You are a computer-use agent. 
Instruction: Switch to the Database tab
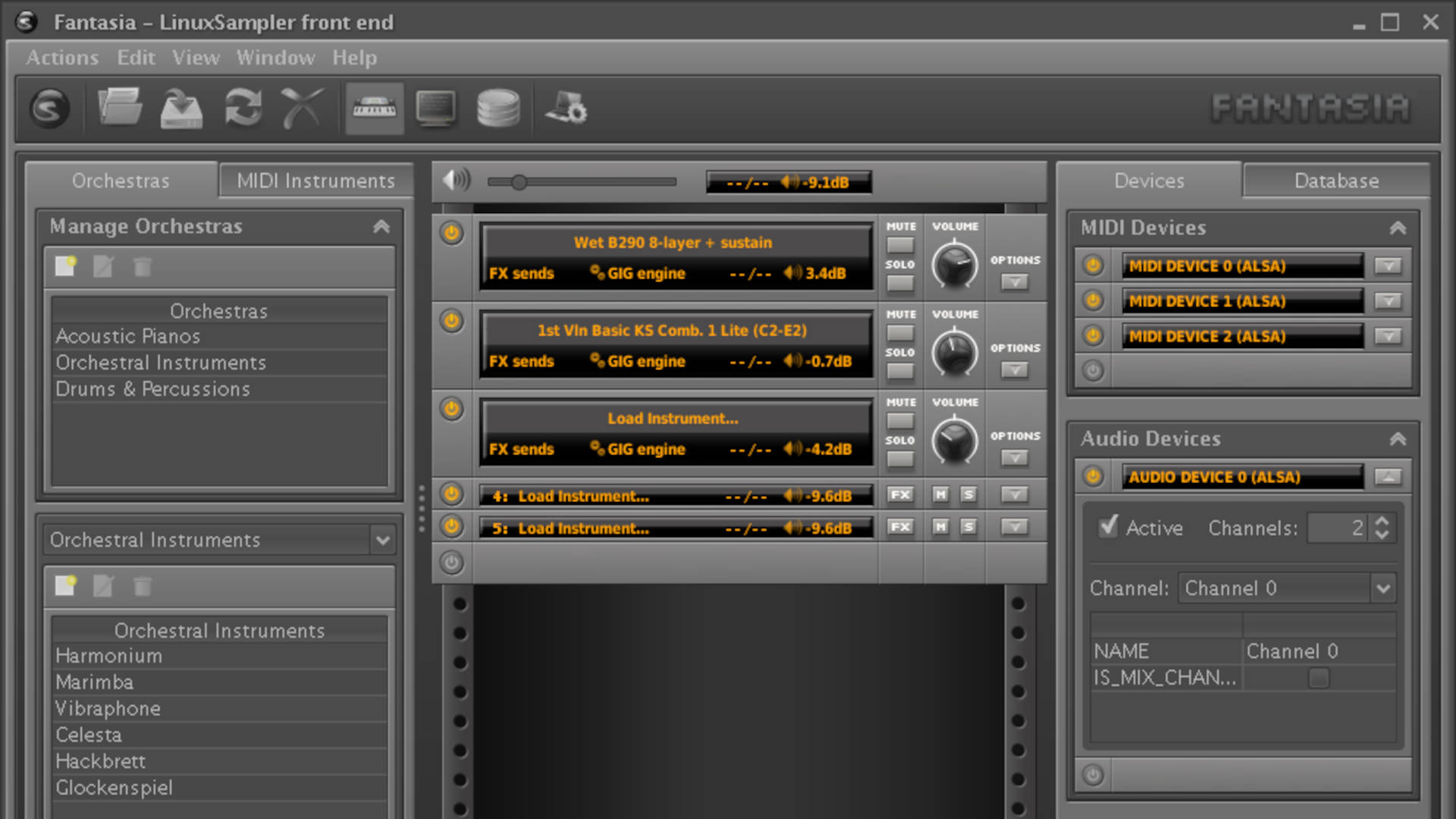point(1337,180)
